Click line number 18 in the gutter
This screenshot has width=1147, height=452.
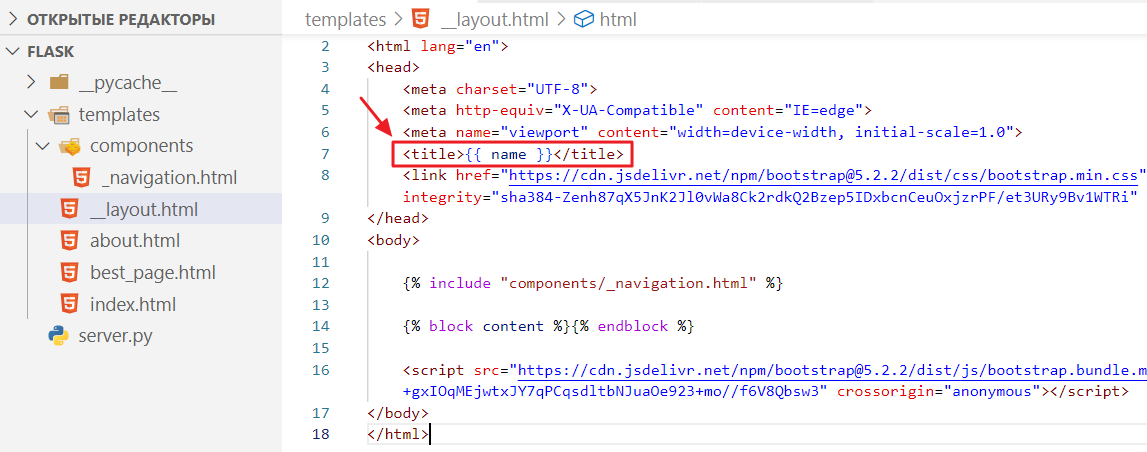tap(320, 434)
